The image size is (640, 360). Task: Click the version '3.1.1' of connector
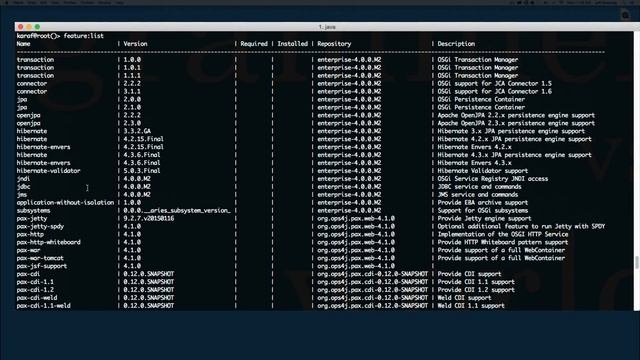tap(132, 91)
